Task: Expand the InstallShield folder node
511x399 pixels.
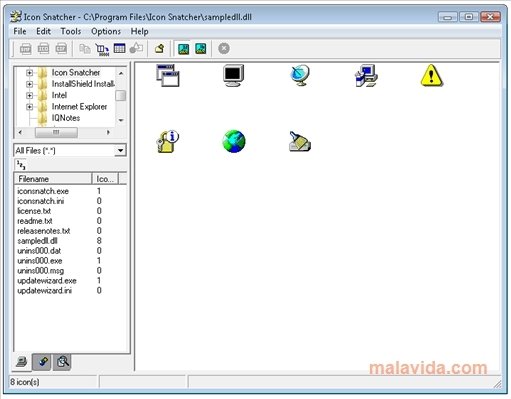Action: click(29, 84)
